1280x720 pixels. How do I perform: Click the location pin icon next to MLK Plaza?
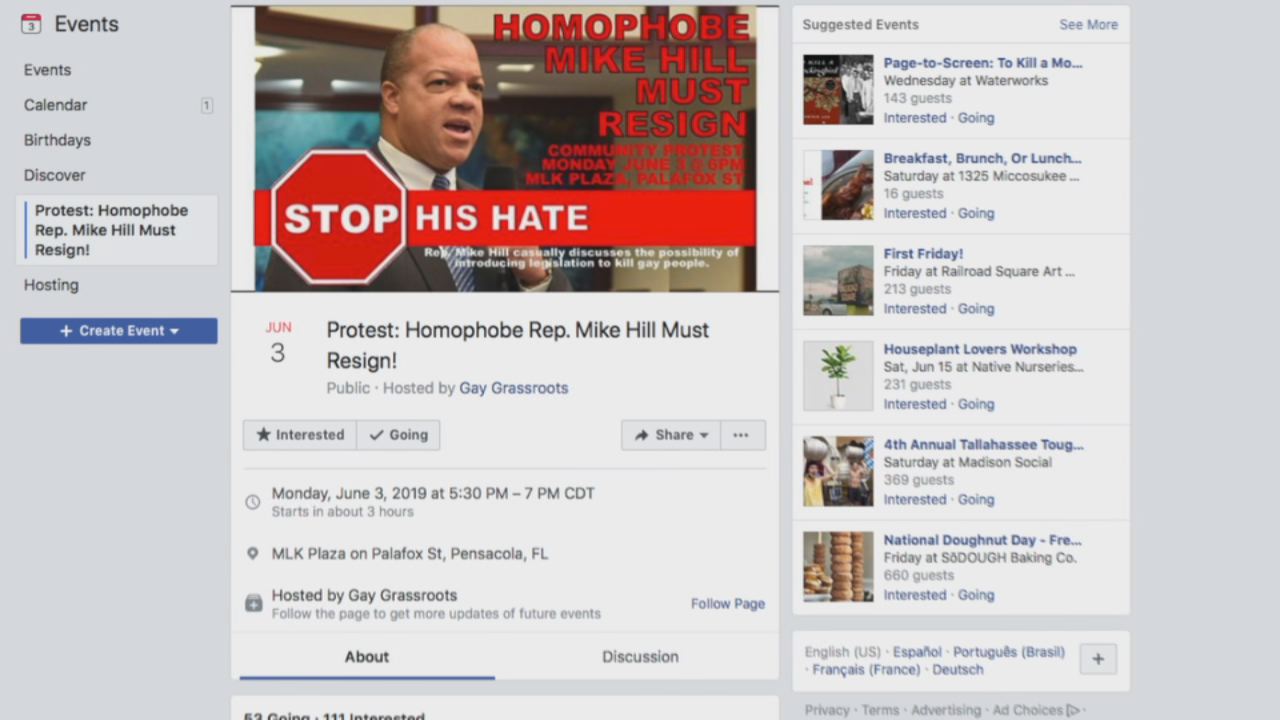253,554
